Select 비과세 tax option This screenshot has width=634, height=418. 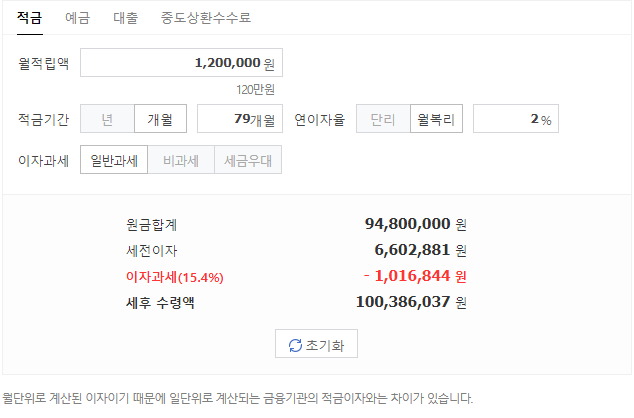point(181,160)
